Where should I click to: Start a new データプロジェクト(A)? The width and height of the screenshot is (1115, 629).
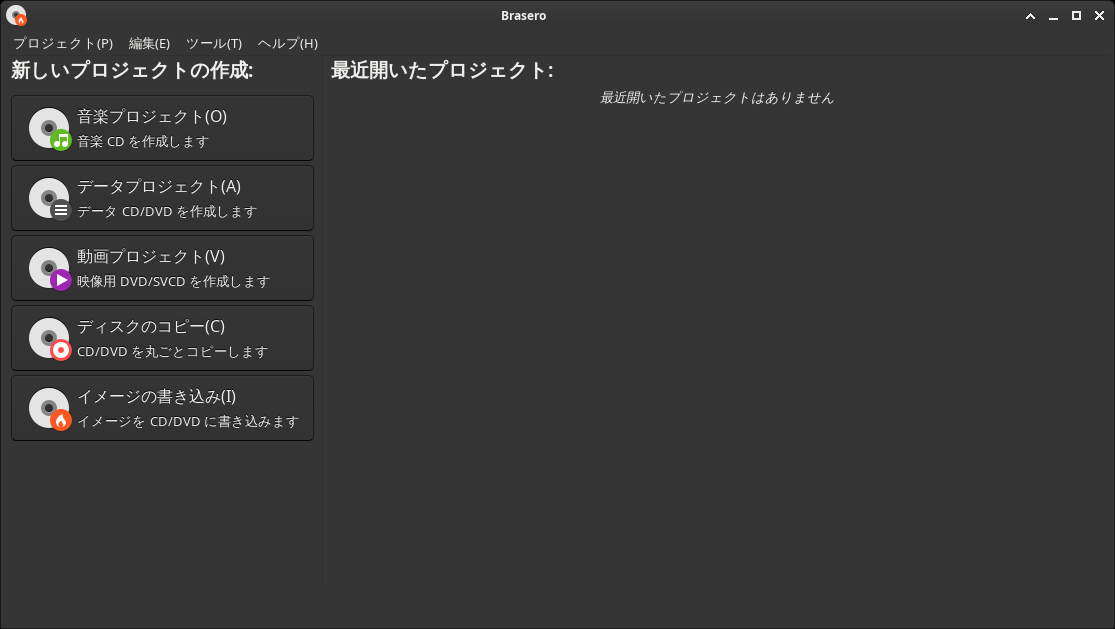coord(162,198)
